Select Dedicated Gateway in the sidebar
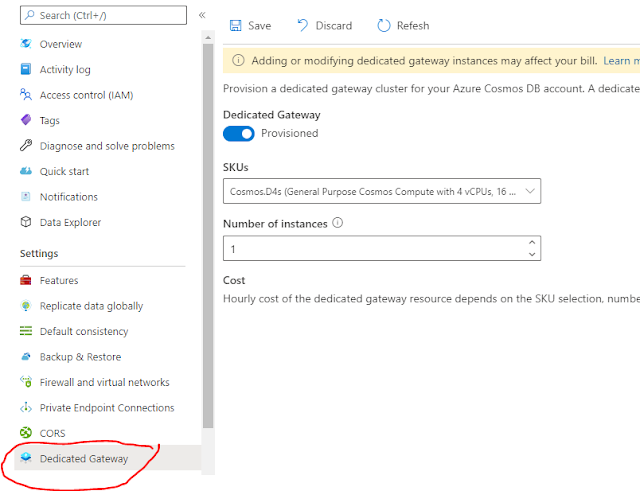The width and height of the screenshot is (640, 491). coord(108,458)
